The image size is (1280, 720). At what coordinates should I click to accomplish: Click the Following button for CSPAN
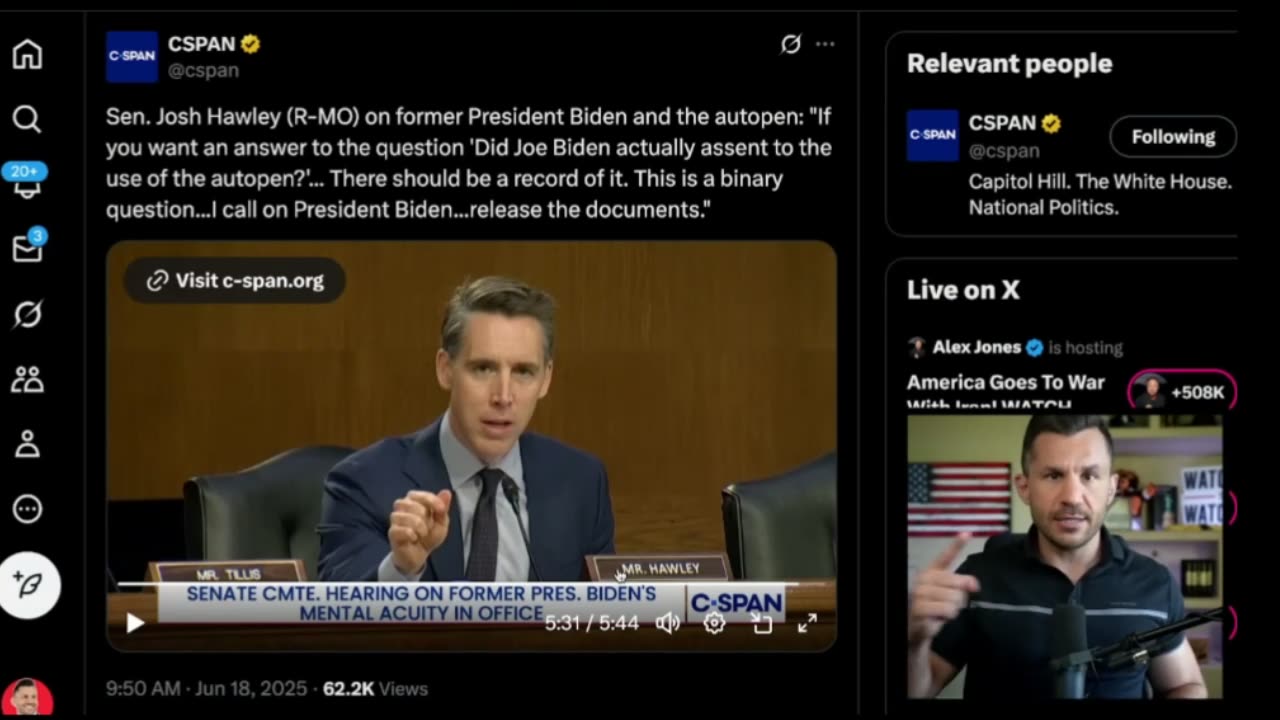[x=1173, y=137]
